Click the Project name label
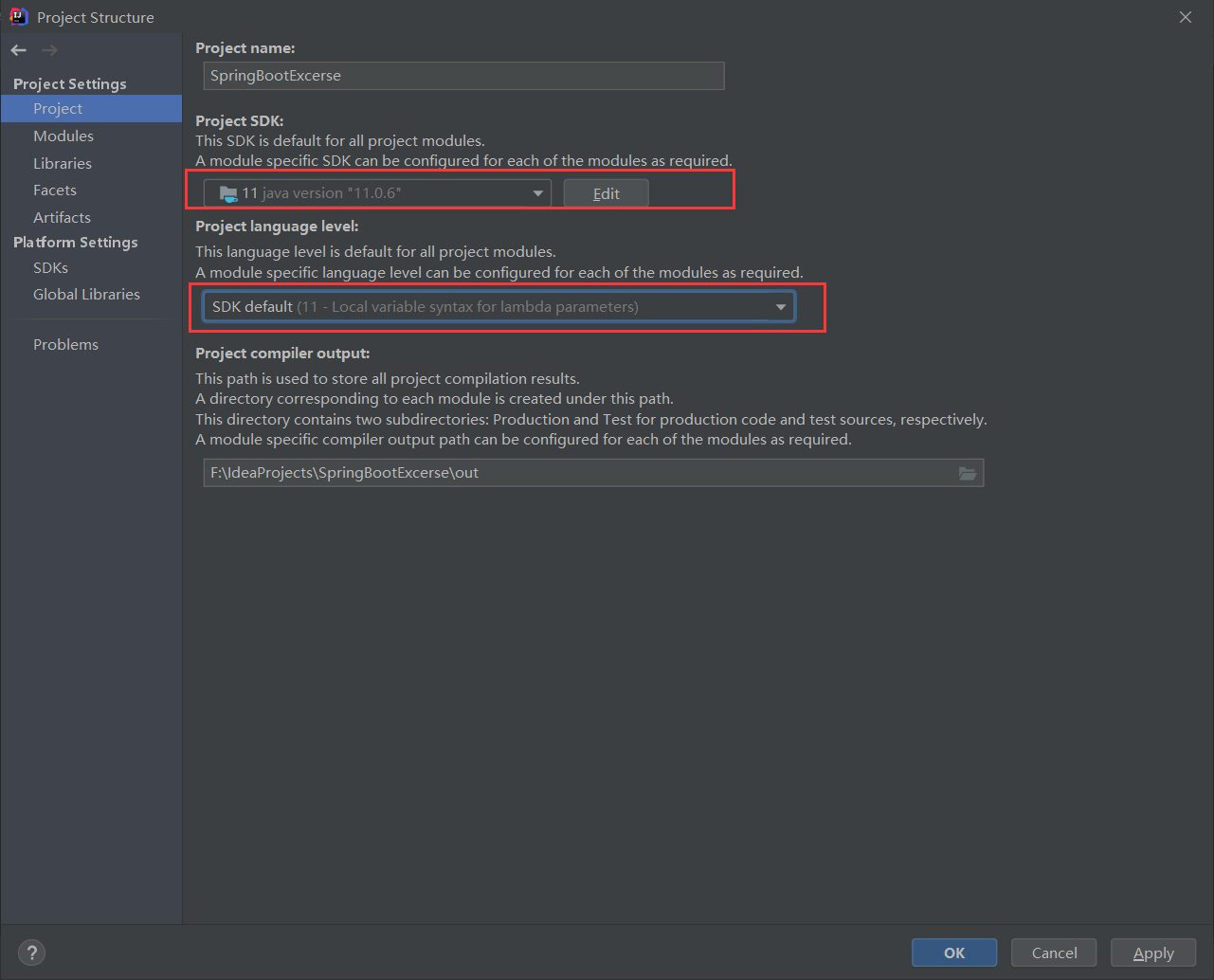1214x980 pixels. [245, 48]
